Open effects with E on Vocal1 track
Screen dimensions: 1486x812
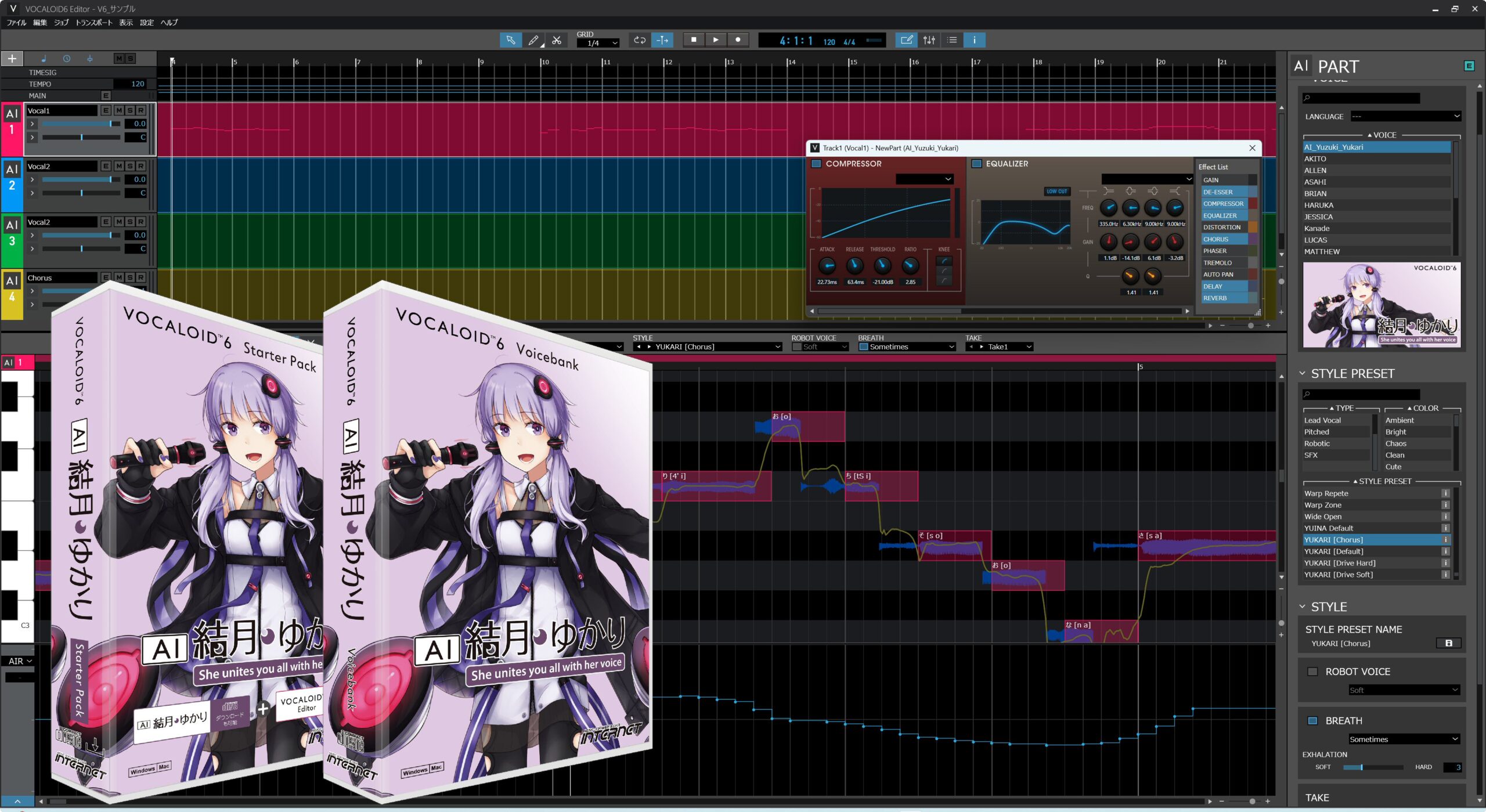[x=106, y=110]
